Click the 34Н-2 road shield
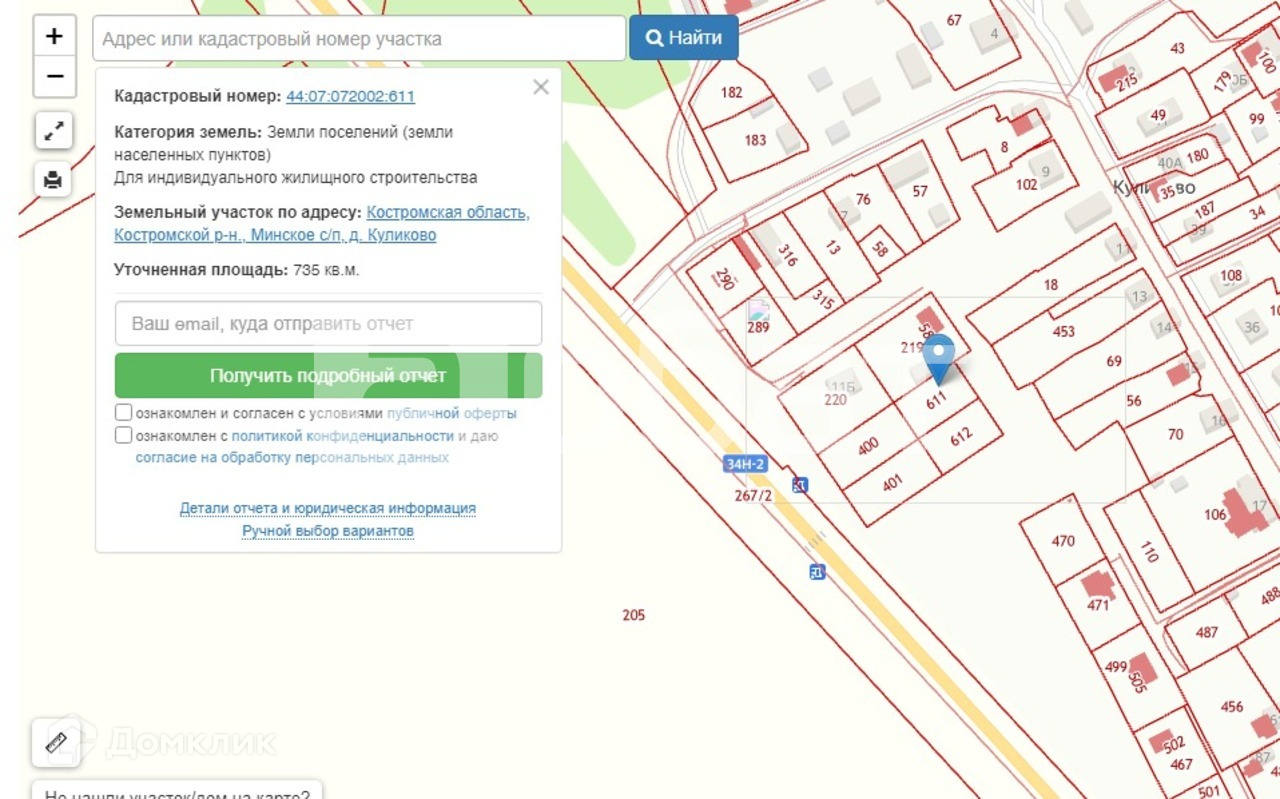 pyautogui.click(x=745, y=464)
